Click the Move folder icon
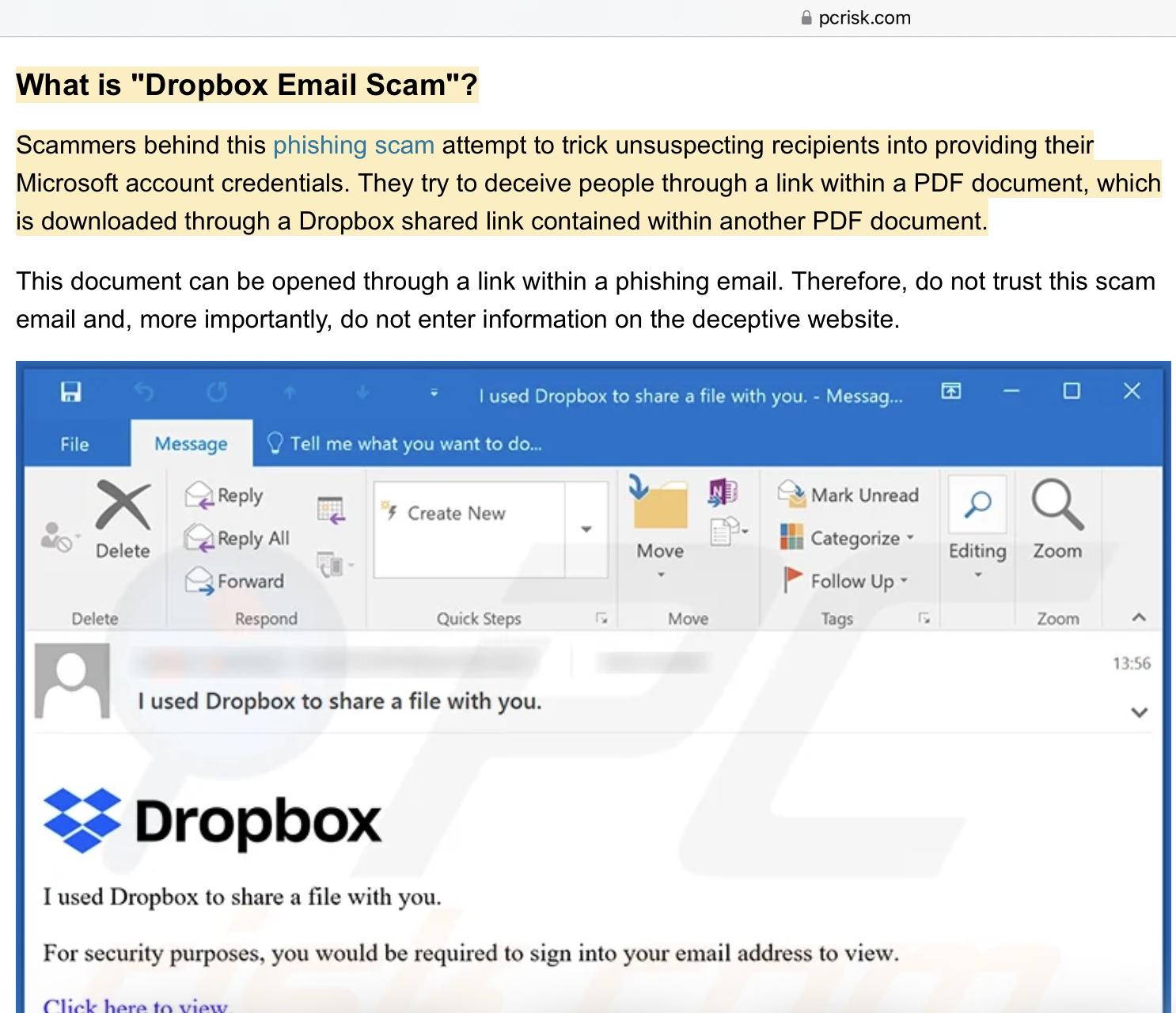This screenshot has width=1176, height=1013. tap(659, 503)
